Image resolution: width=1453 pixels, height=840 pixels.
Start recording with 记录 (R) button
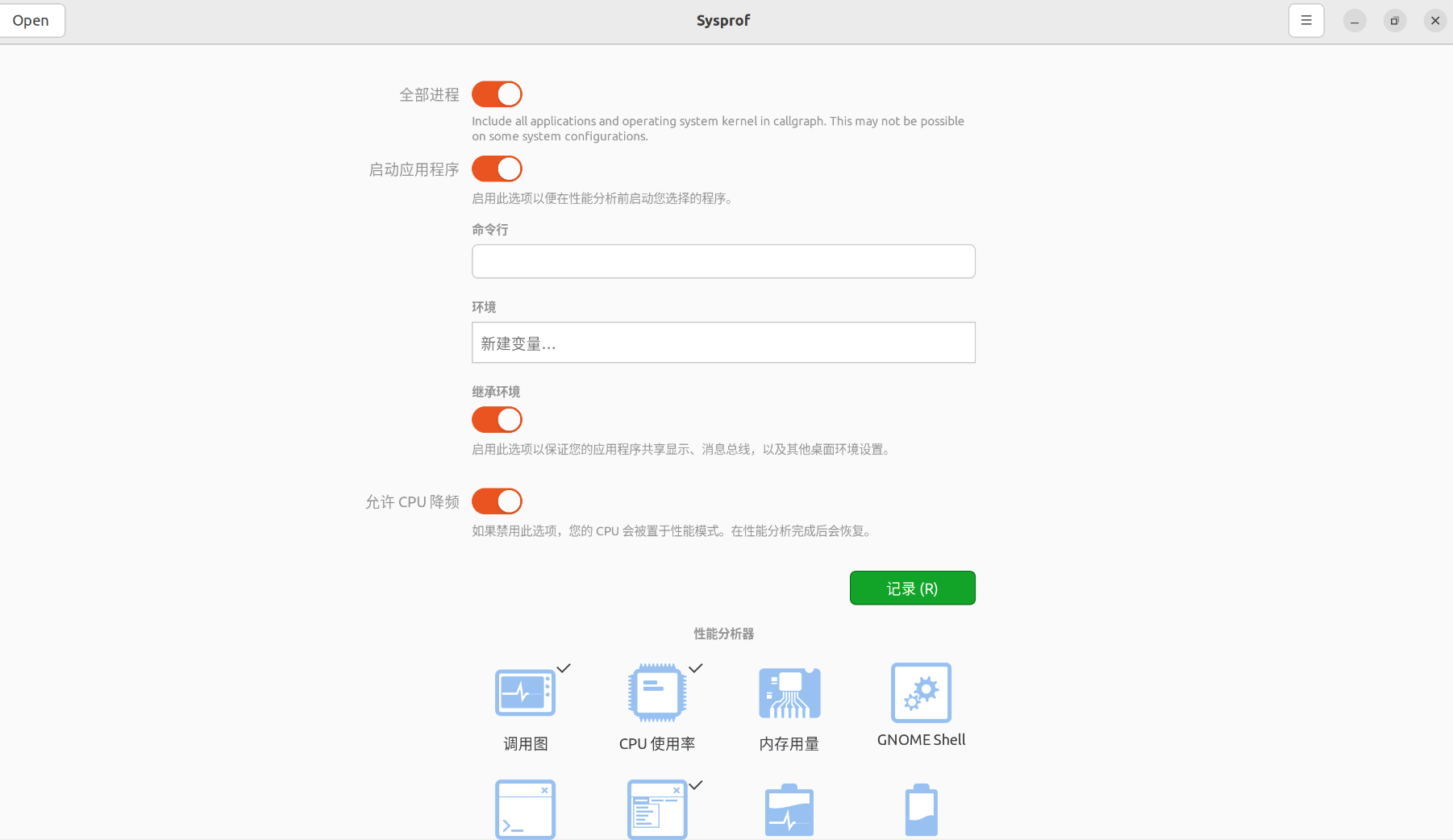coord(912,588)
